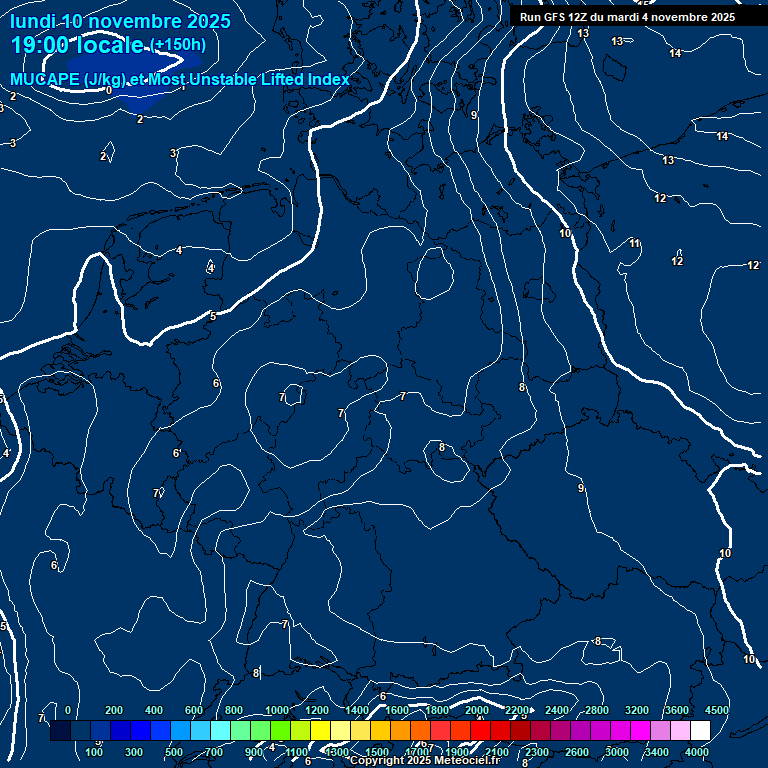Click the '1000' legend scale label
Screen dimensions: 768x768
tap(277, 710)
